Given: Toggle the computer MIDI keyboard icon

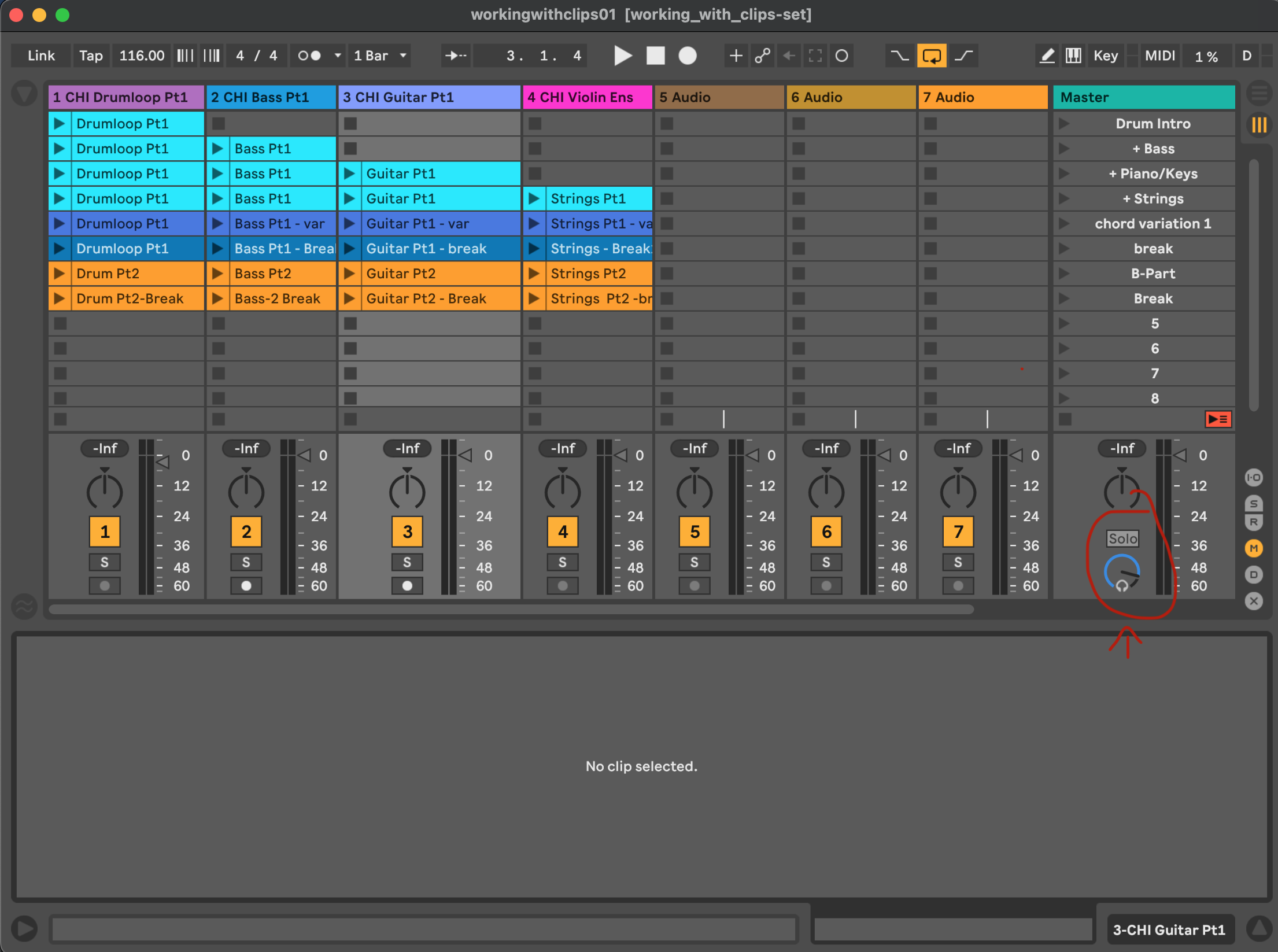Looking at the screenshot, I should [x=1073, y=56].
